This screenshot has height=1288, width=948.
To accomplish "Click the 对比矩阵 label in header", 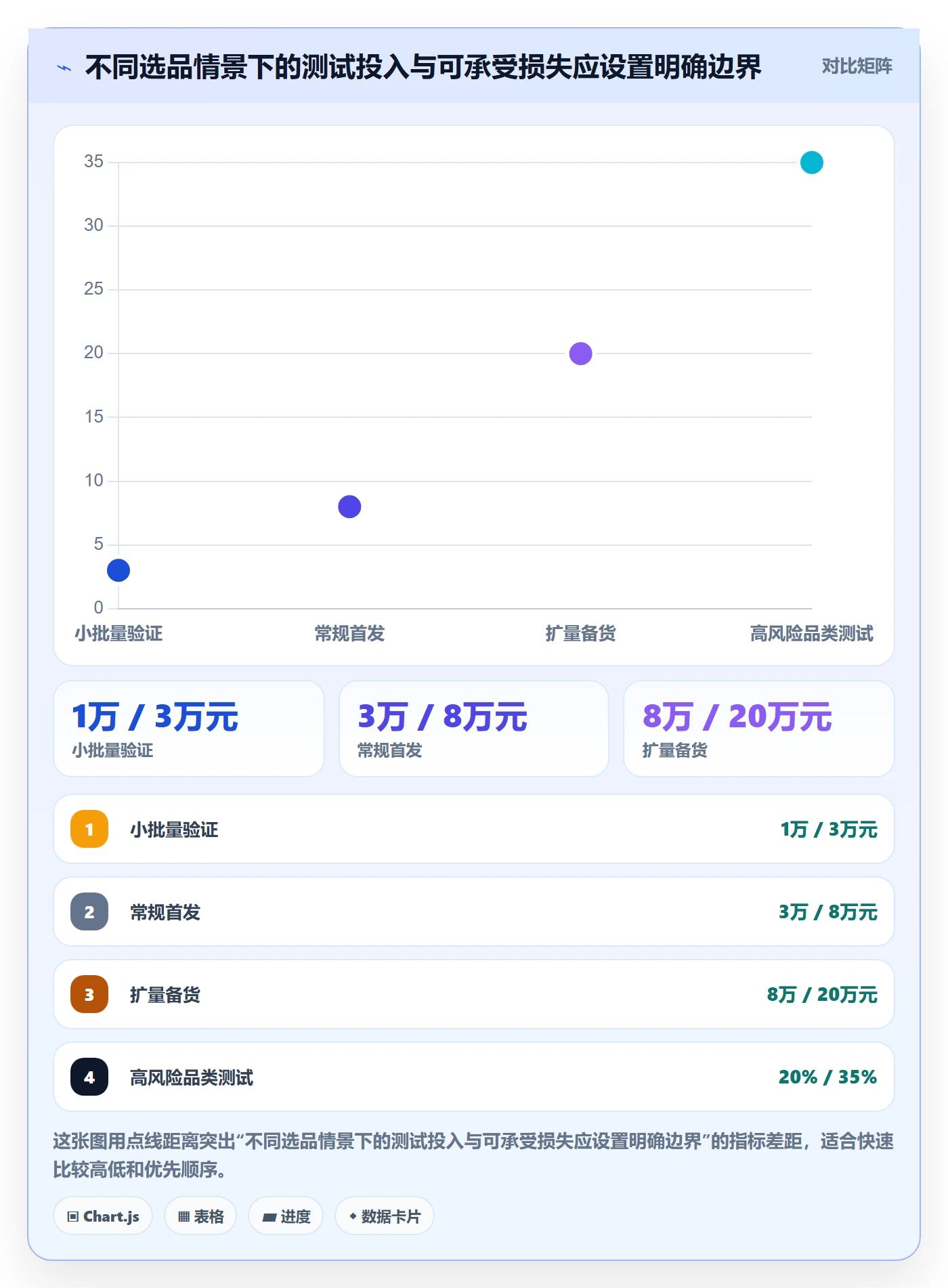I will click(x=857, y=66).
